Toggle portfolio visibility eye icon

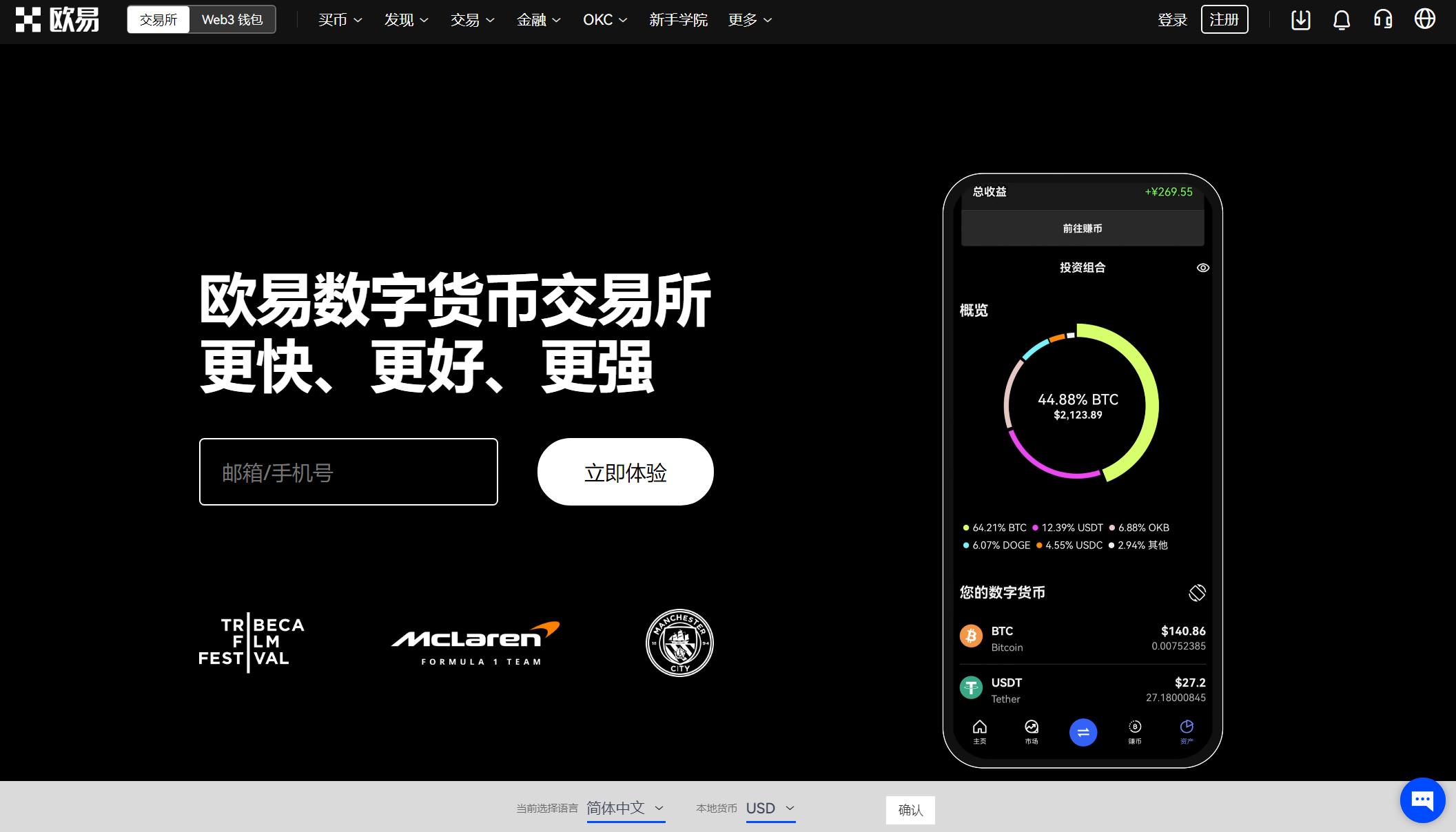[x=1203, y=267]
